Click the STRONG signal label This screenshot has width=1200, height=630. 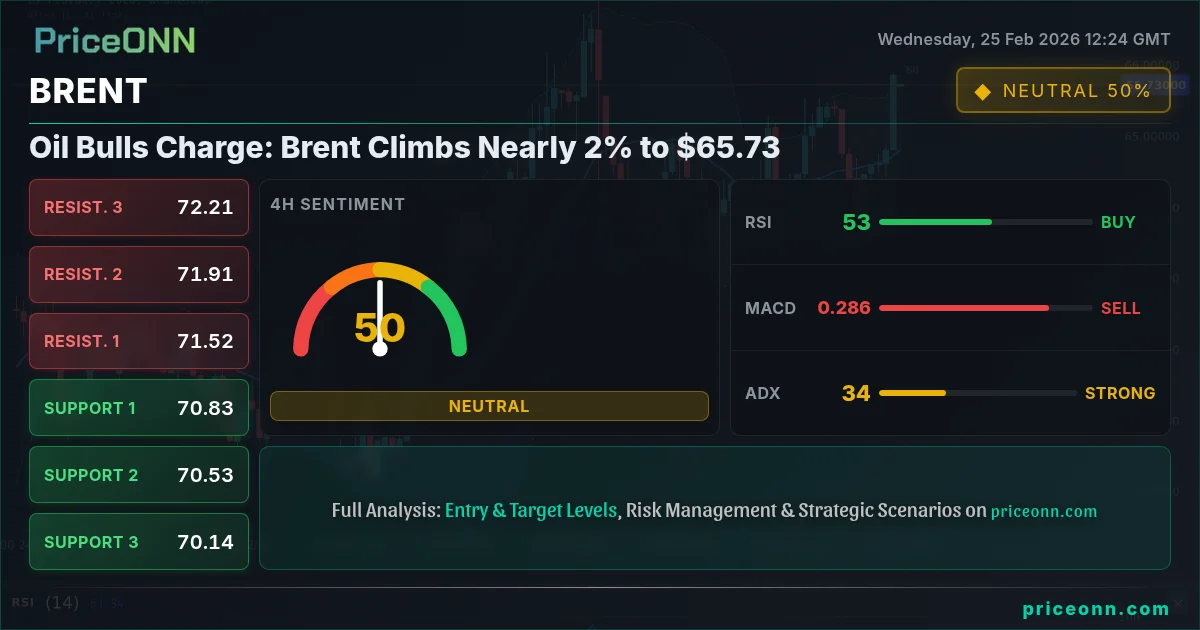[x=1120, y=393]
